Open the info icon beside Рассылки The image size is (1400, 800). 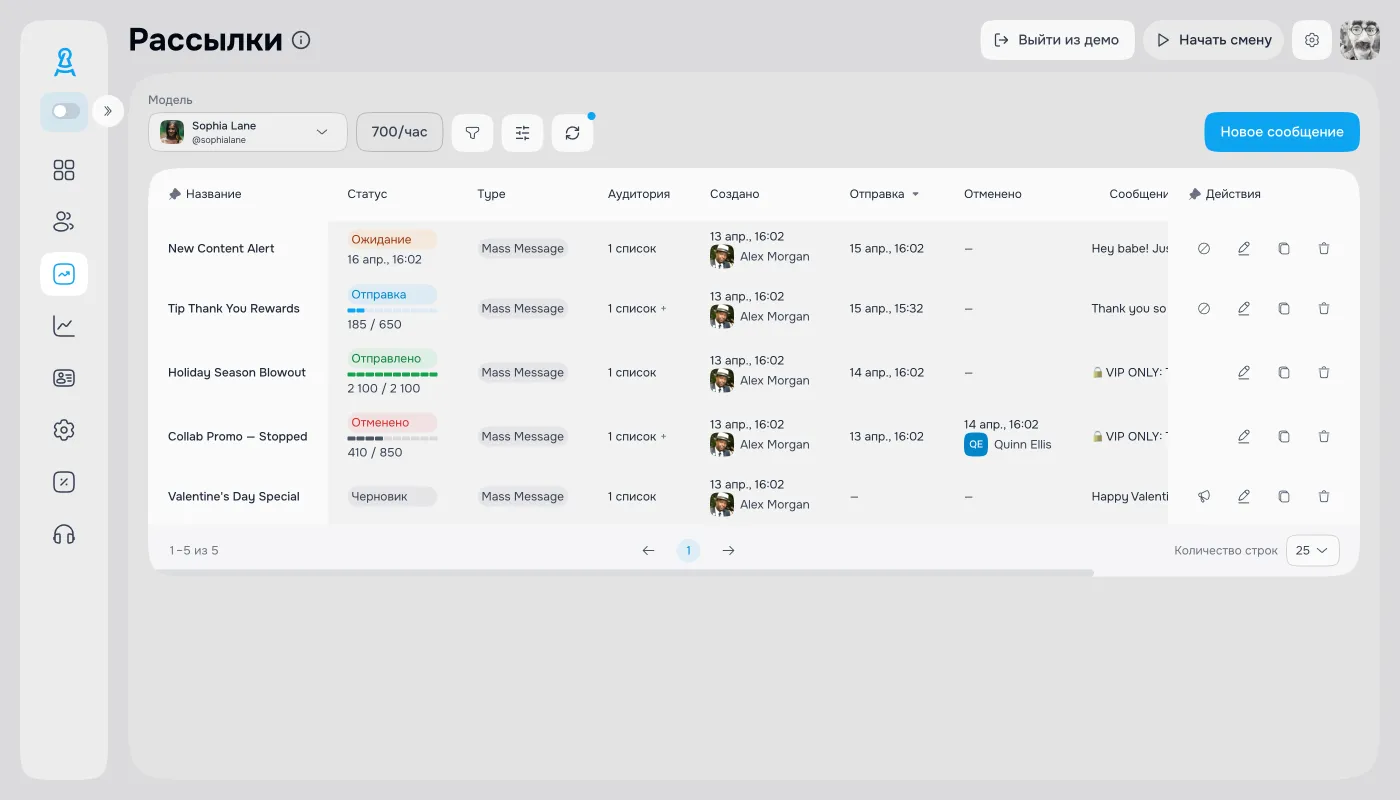coord(301,40)
